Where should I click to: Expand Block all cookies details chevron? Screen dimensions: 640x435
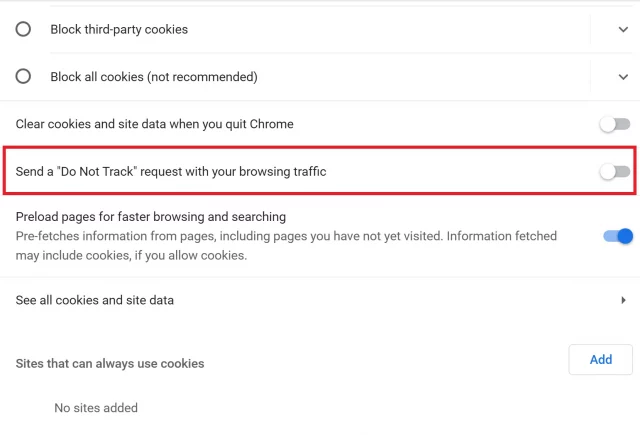point(623,77)
